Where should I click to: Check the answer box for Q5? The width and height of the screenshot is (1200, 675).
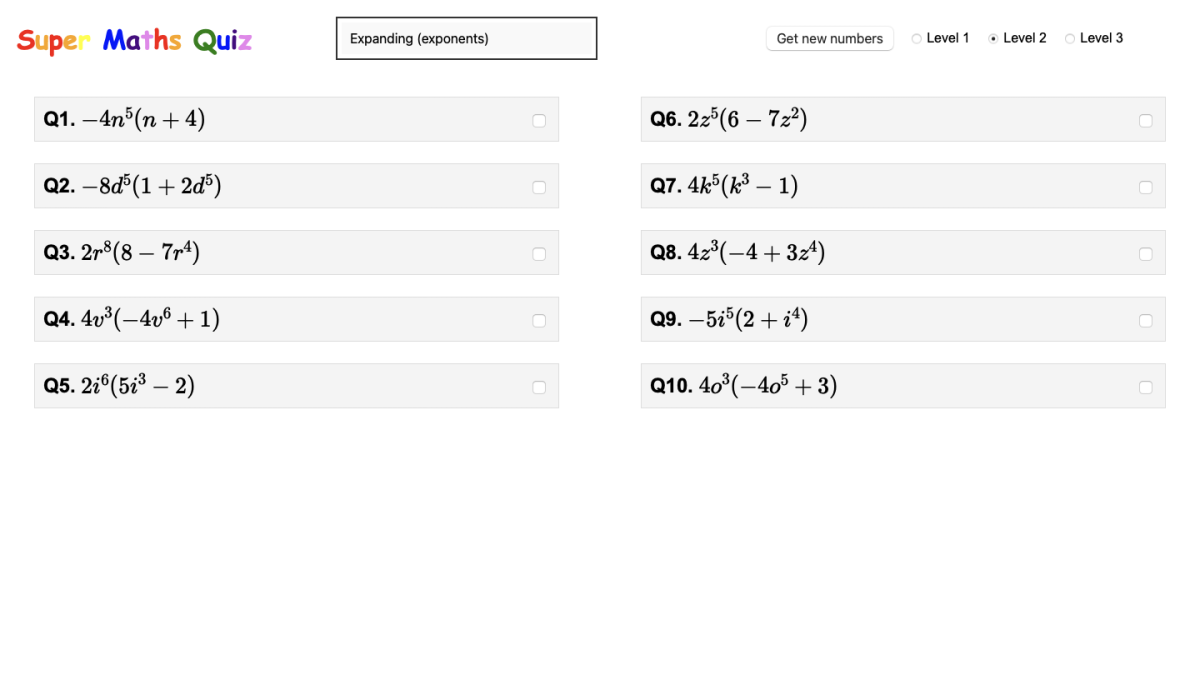[x=539, y=386]
